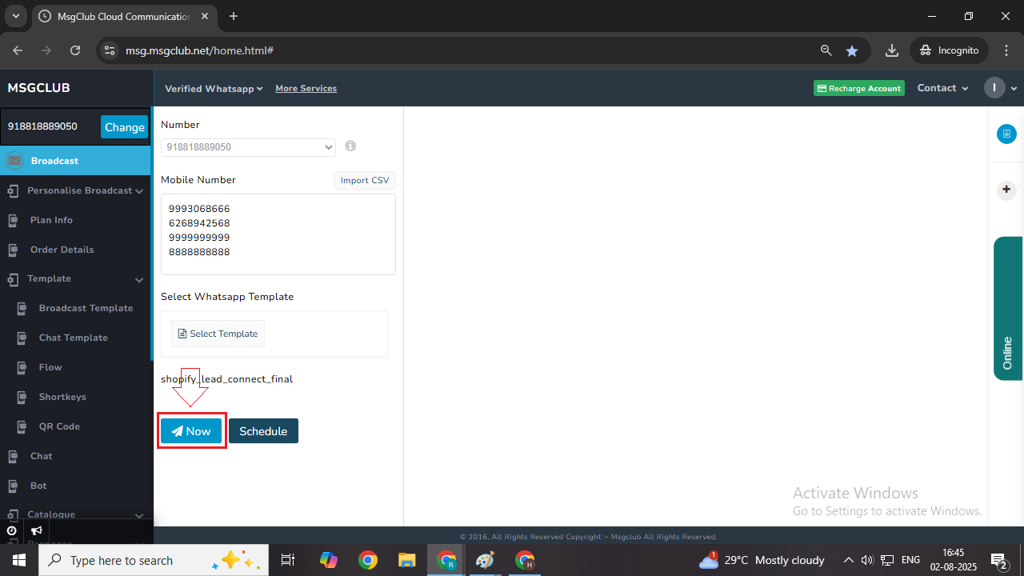Open the Verified Whatsapp dropdown
1024x576 pixels.
pos(214,88)
